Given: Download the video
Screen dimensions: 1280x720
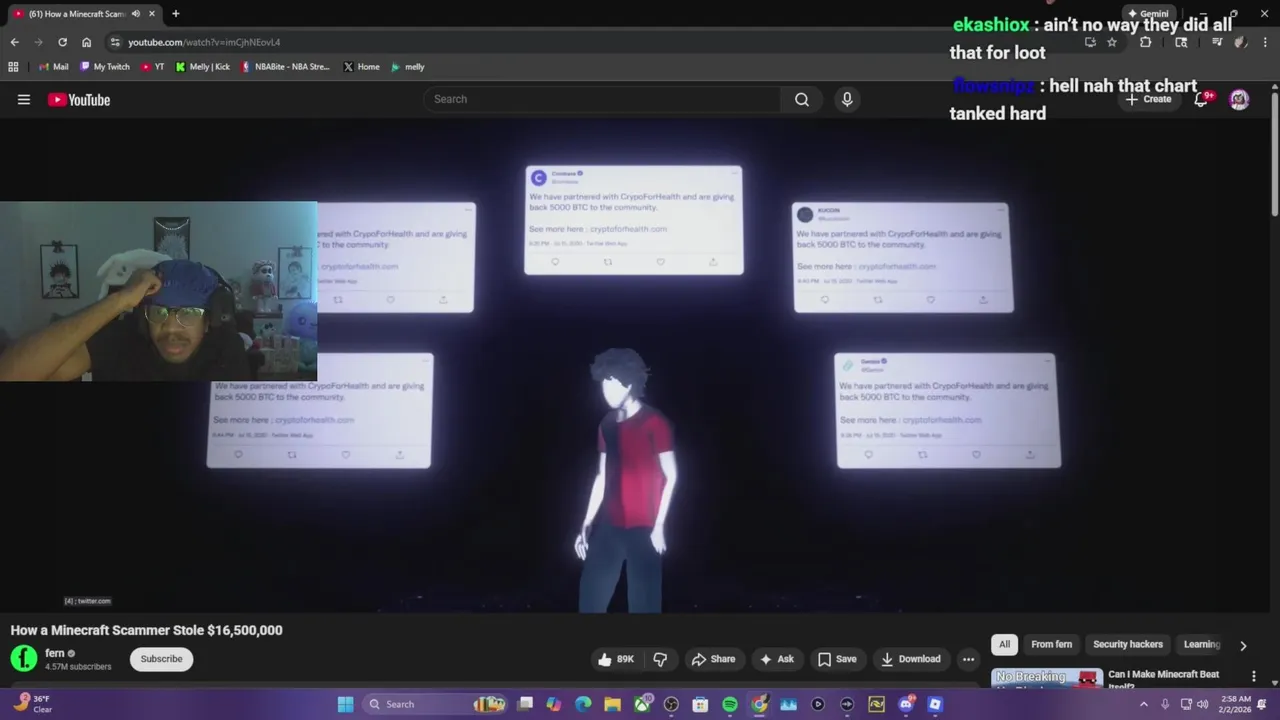Looking at the screenshot, I should [x=910, y=659].
